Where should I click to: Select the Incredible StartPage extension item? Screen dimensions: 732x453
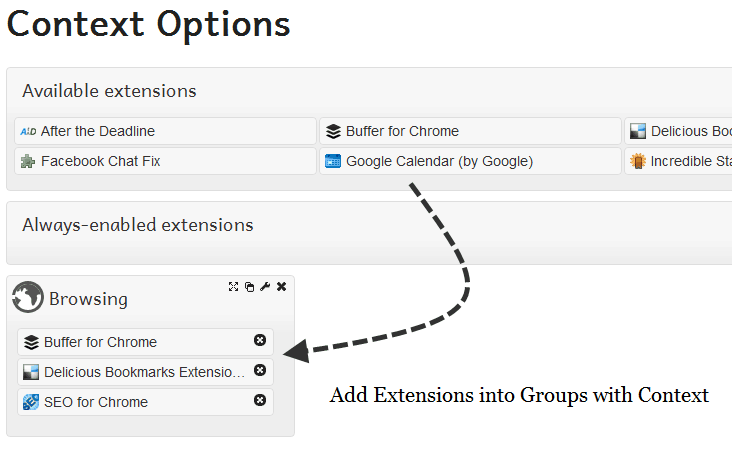tap(680, 161)
